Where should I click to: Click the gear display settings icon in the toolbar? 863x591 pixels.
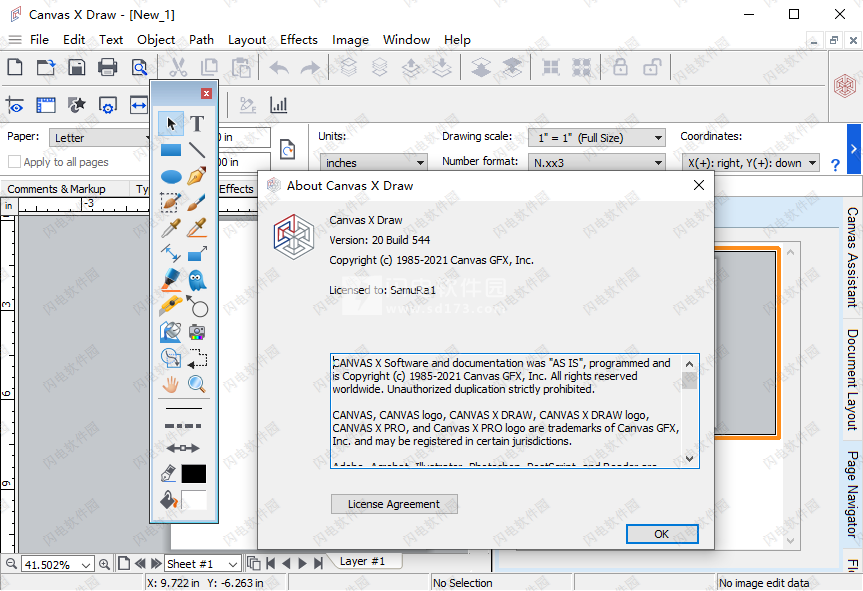(107, 105)
